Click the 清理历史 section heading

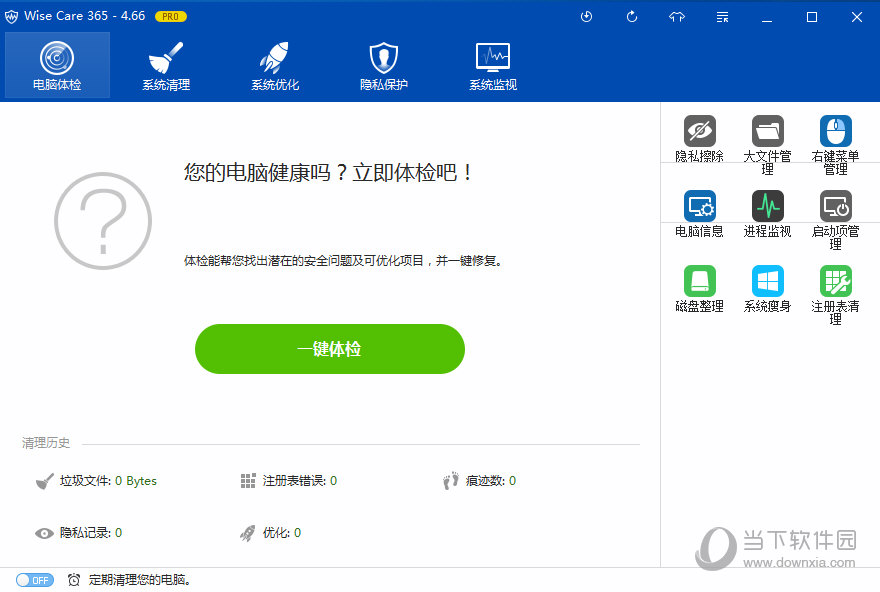click(46, 443)
